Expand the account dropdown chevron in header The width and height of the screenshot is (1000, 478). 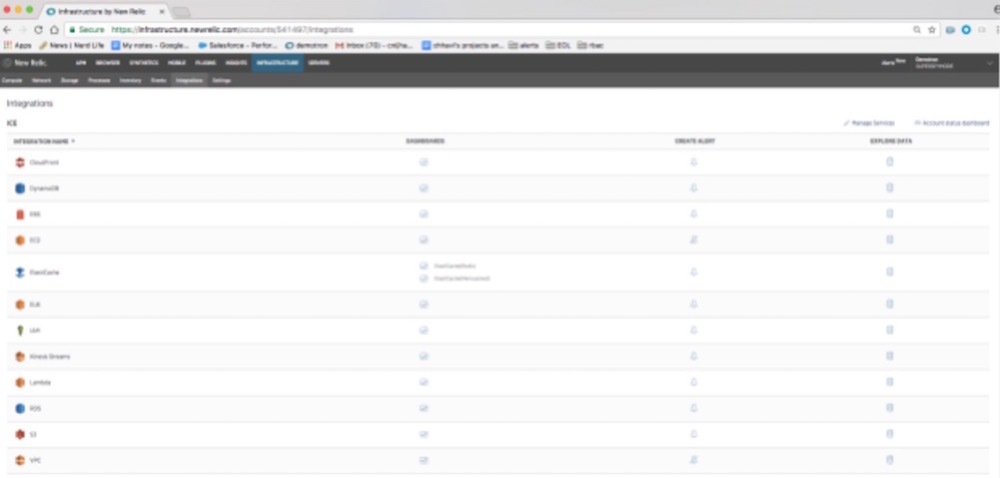point(990,62)
